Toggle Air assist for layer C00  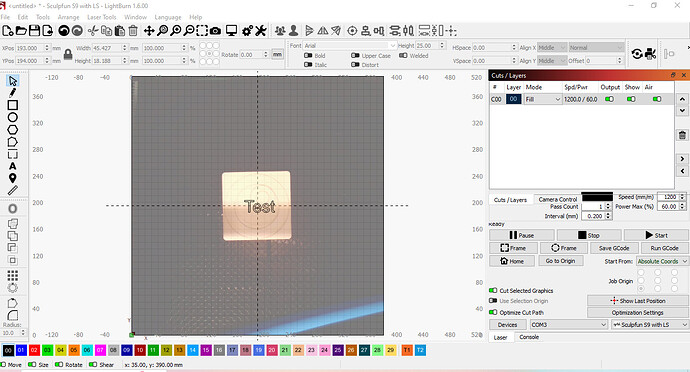(x=657, y=99)
